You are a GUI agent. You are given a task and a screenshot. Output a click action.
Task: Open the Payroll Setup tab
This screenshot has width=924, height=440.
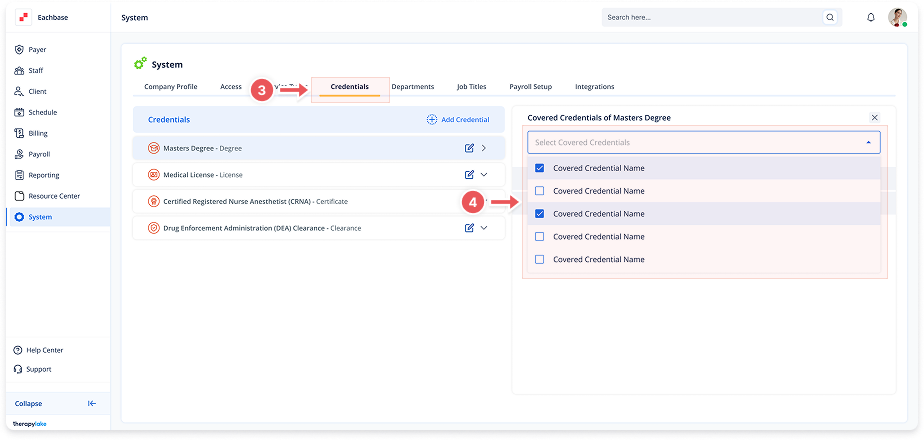click(530, 87)
